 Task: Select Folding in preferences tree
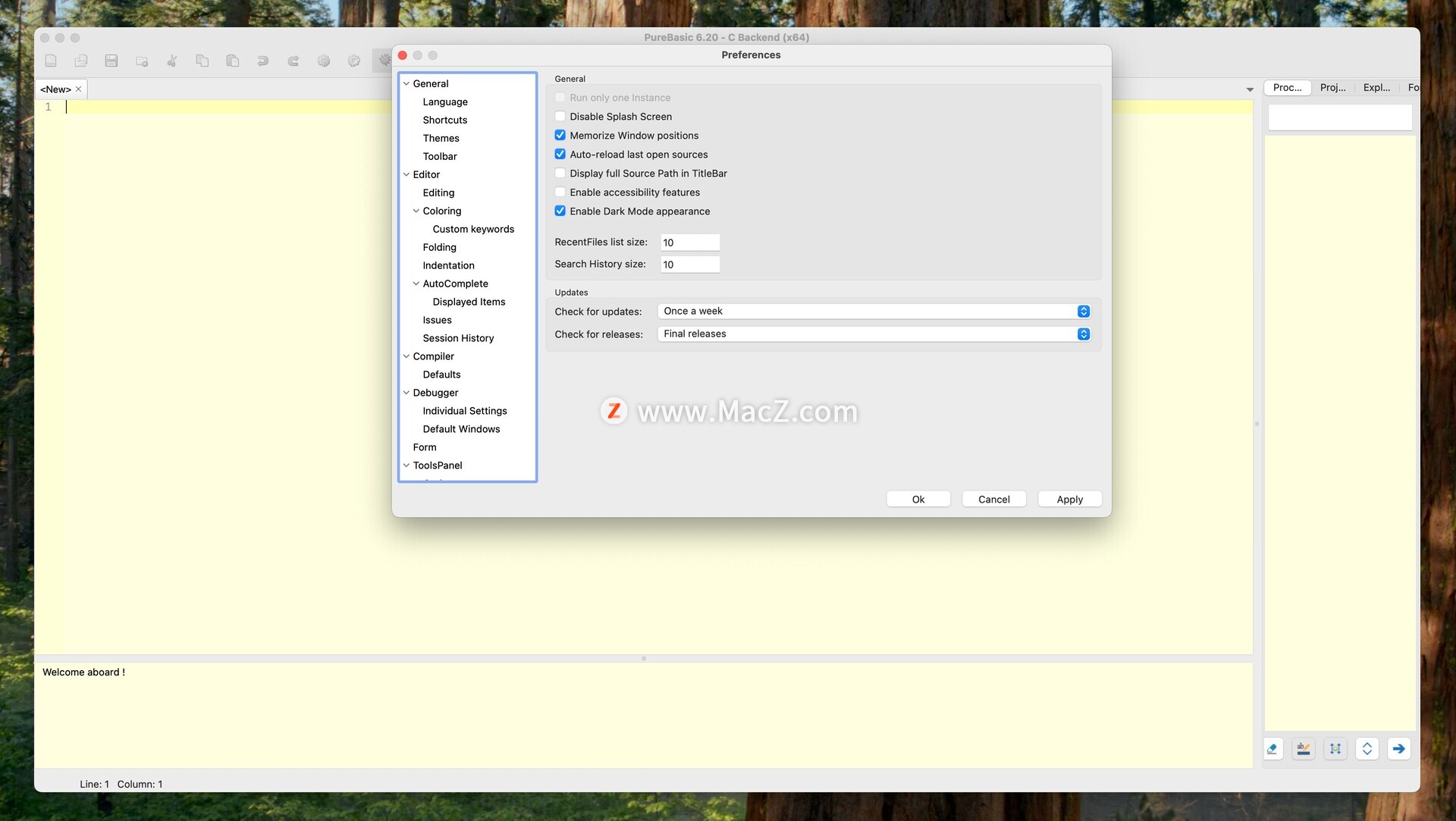click(439, 247)
